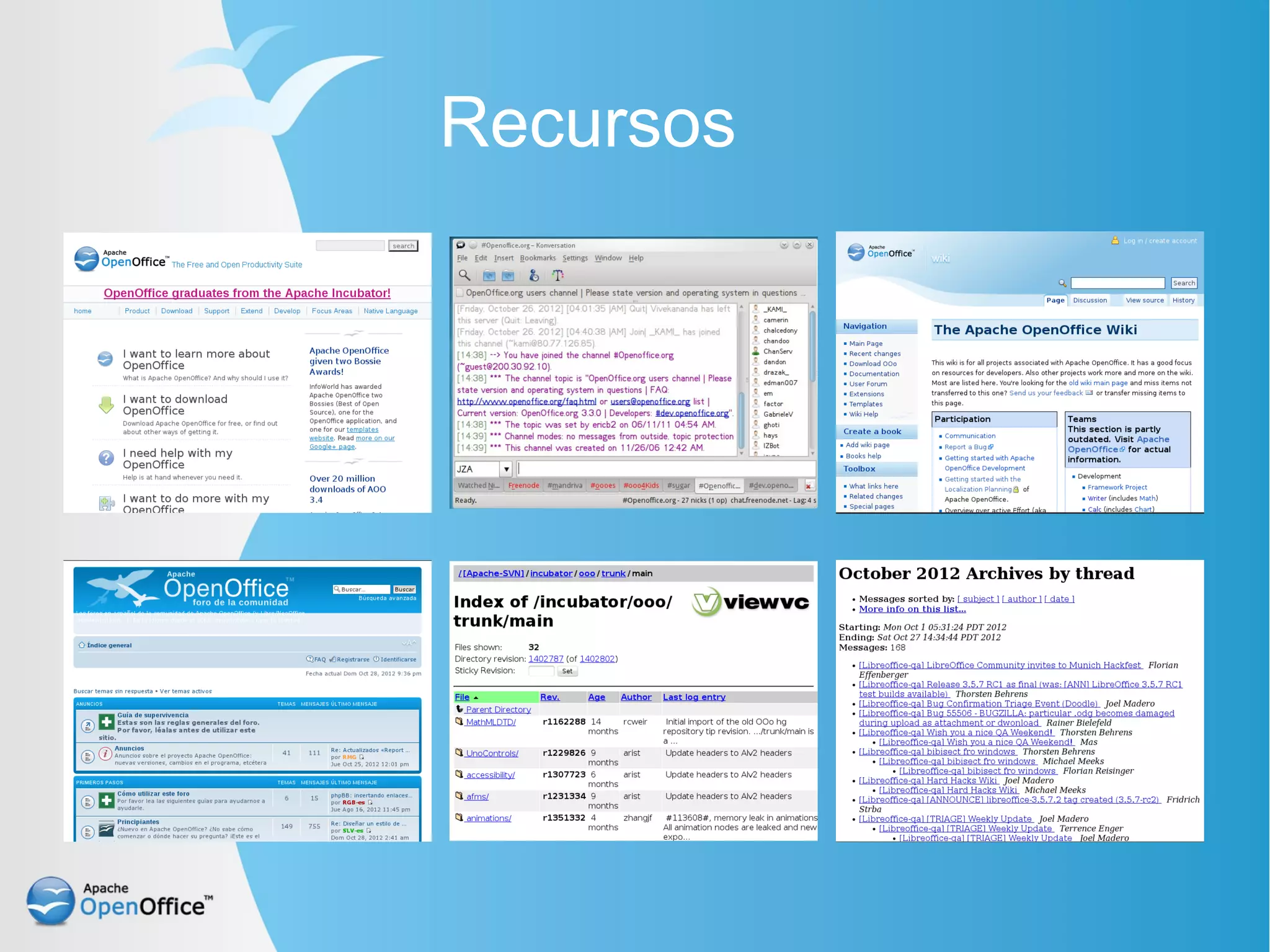
Task: Toggle the topic checkbox left of 'OpenOffice.org users channel'
Action: pos(460,293)
